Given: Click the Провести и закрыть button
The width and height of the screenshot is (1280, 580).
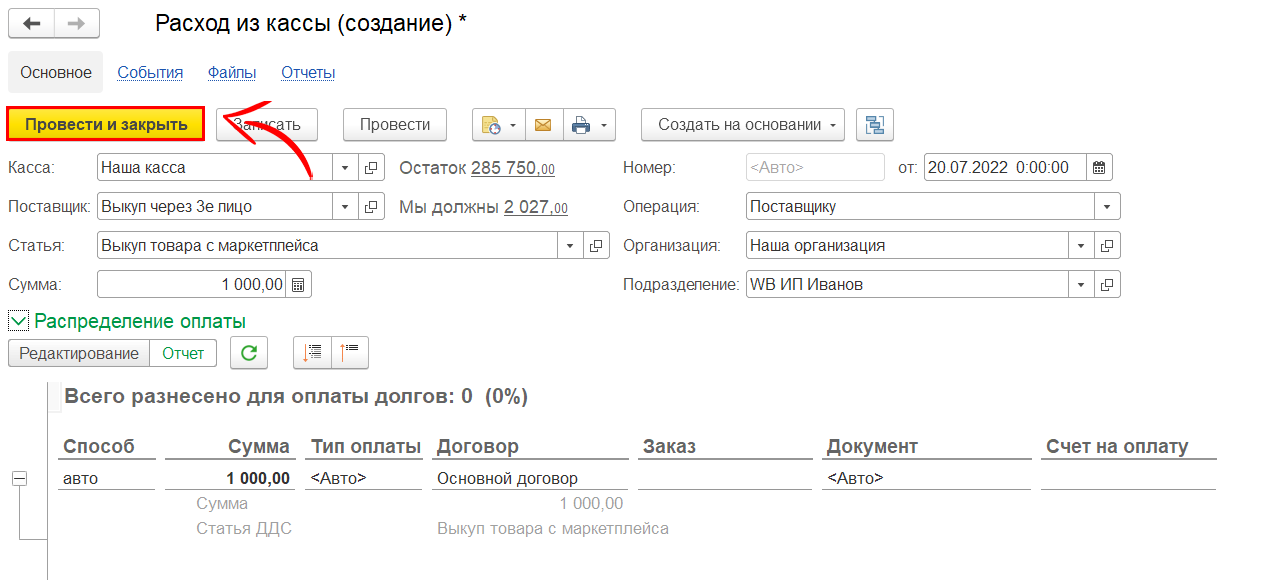Looking at the screenshot, I should (106, 125).
